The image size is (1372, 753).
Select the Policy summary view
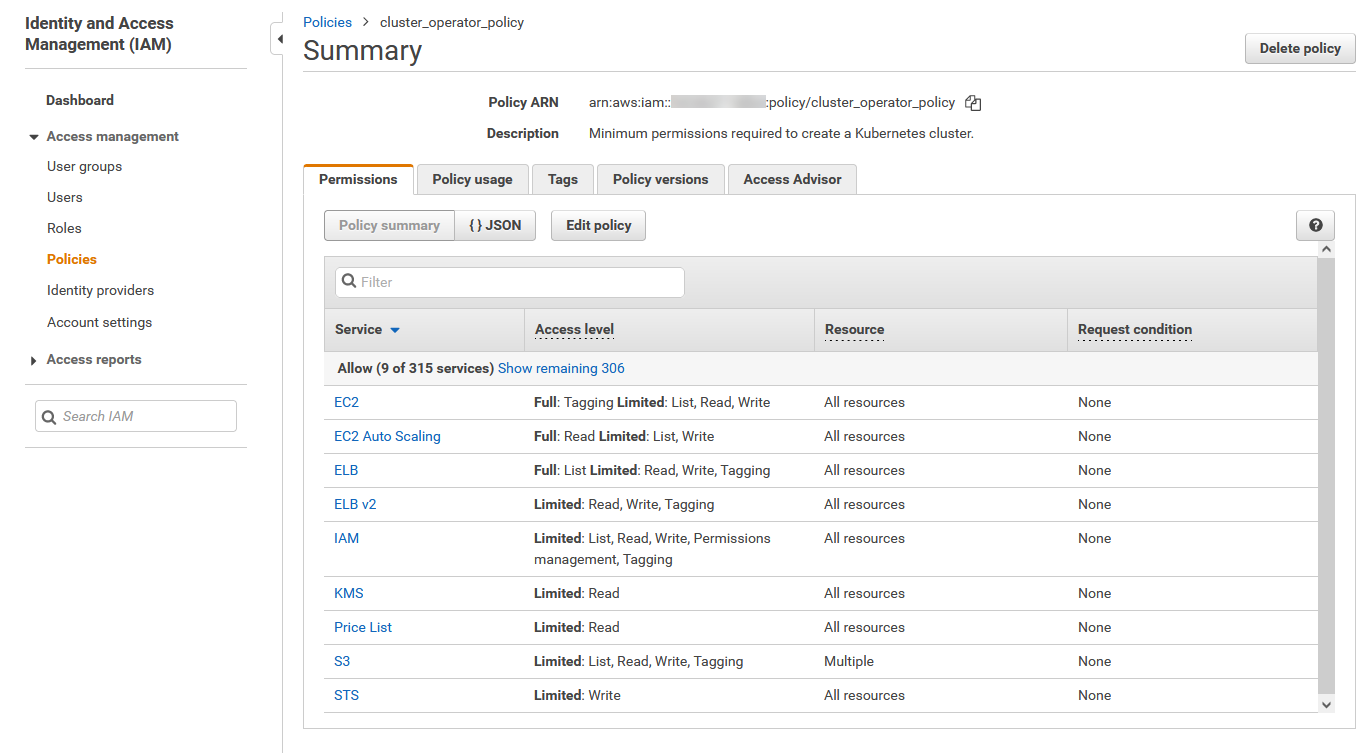coord(389,226)
